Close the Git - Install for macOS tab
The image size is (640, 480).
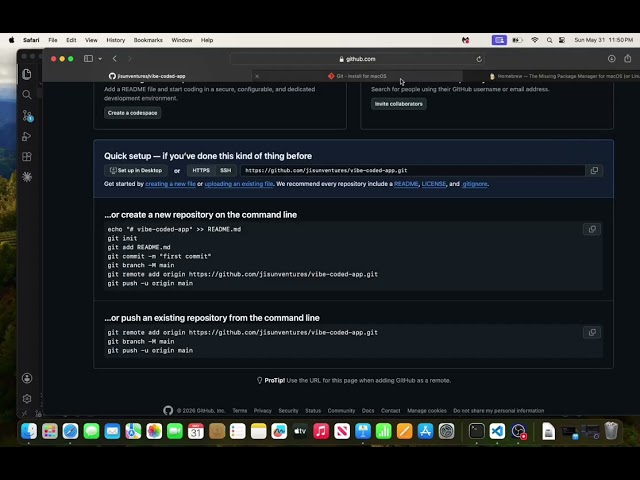tap(257, 76)
